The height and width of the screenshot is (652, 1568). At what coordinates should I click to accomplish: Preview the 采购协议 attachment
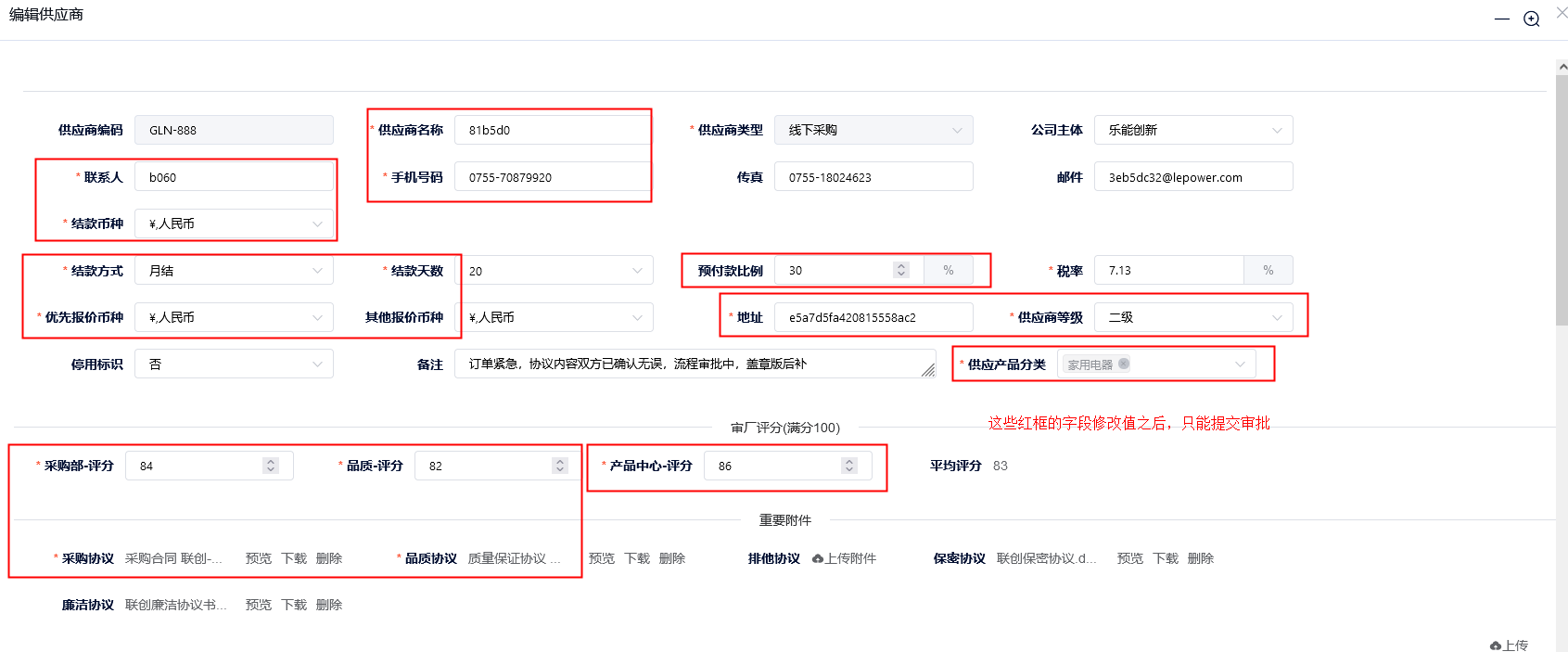[x=258, y=558]
